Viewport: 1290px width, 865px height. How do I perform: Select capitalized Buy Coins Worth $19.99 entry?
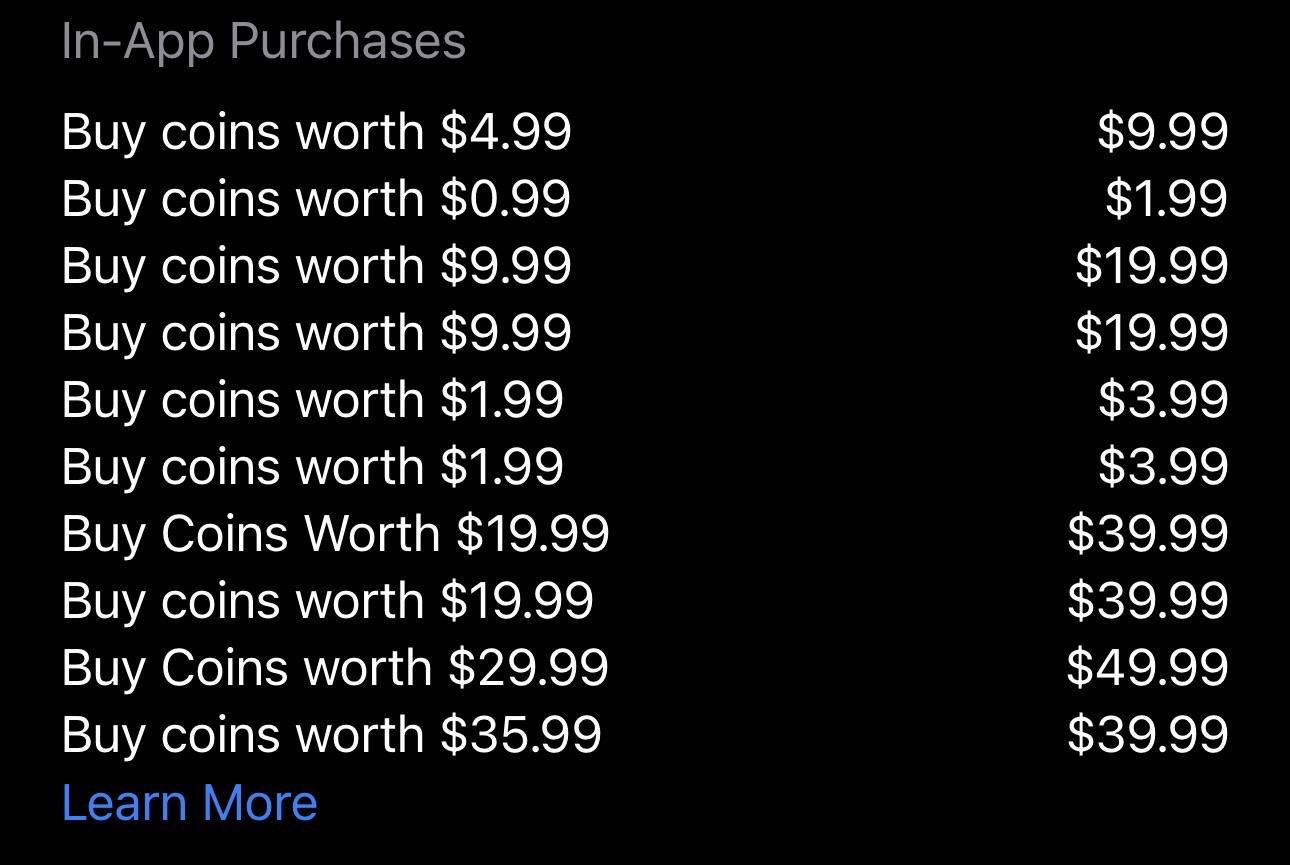click(335, 534)
